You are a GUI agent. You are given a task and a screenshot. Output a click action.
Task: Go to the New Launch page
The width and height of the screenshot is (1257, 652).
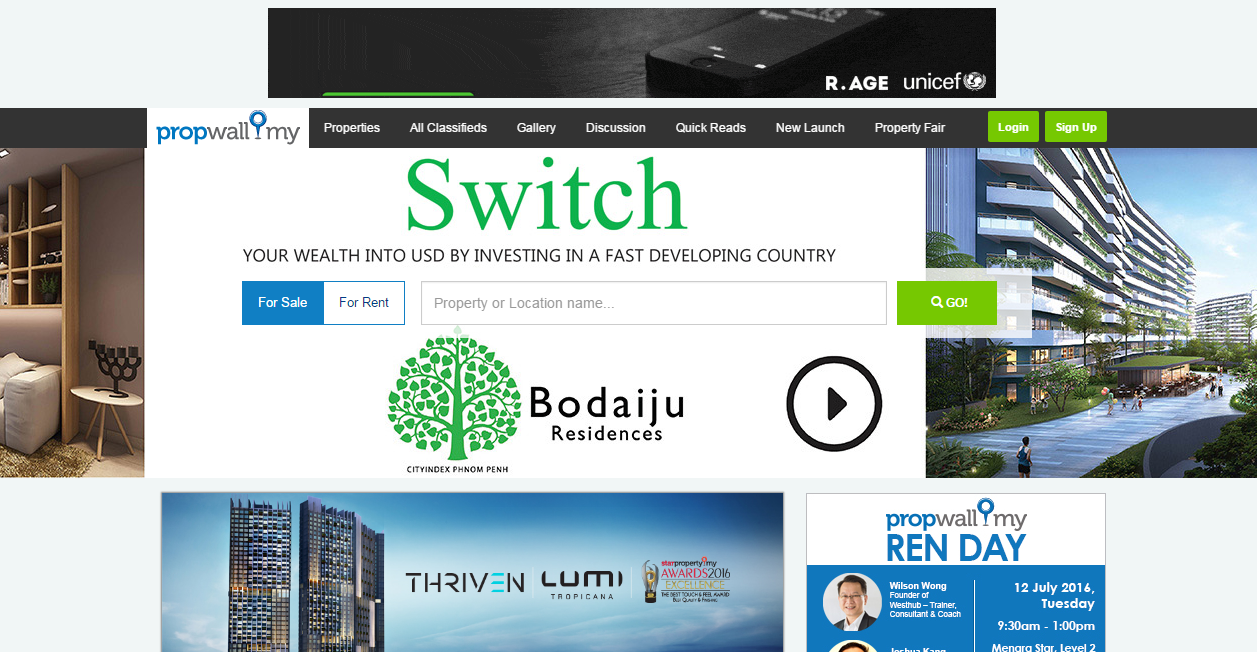(x=810, y=128)
